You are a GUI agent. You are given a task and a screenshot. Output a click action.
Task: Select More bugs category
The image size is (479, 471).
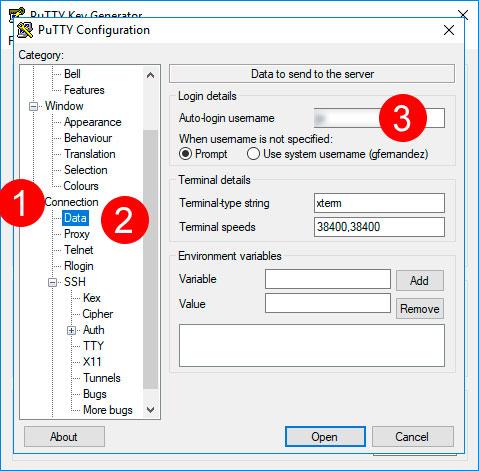(x=108, y=410)
